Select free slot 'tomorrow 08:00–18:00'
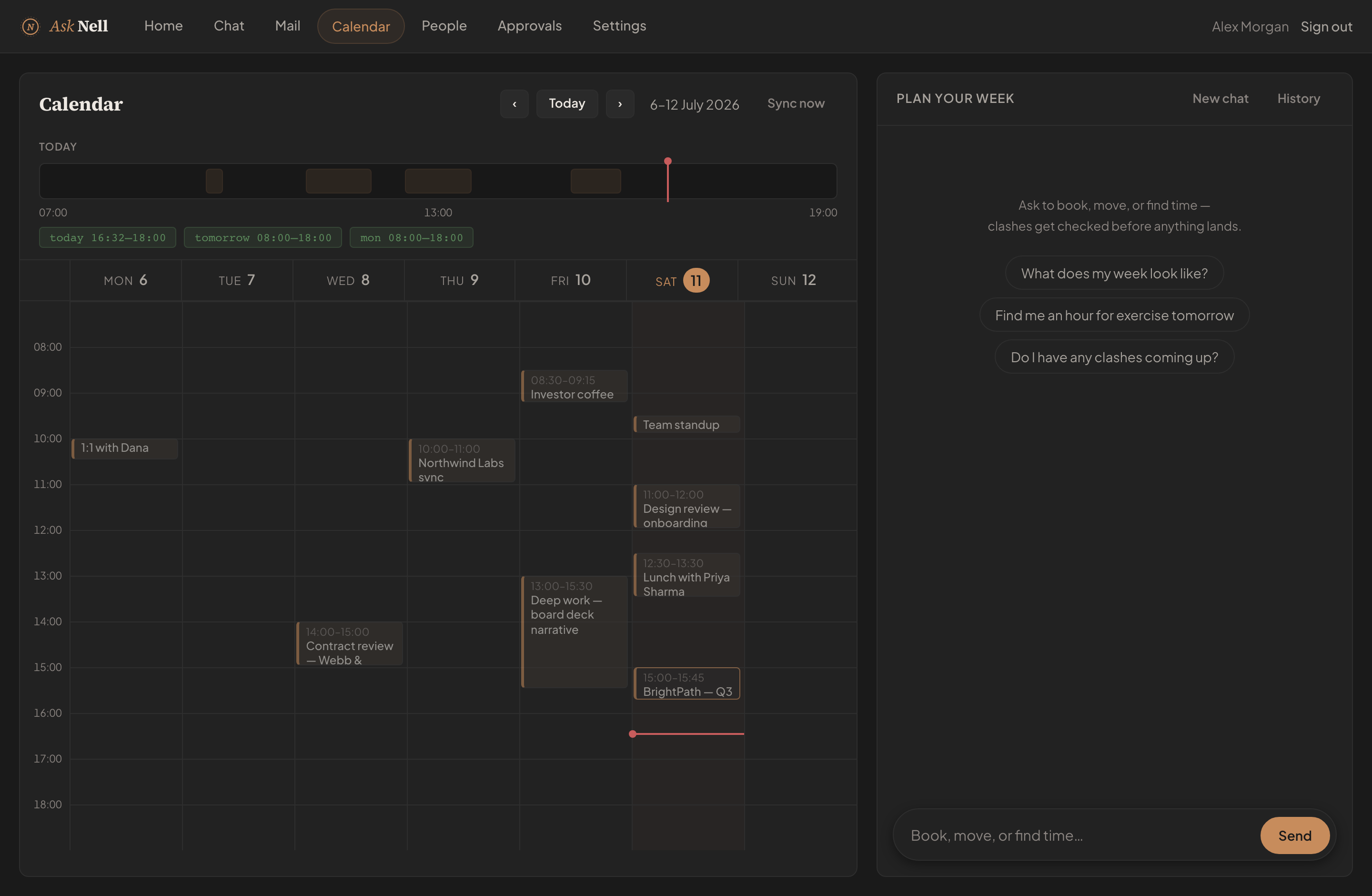 pos(263,237)
